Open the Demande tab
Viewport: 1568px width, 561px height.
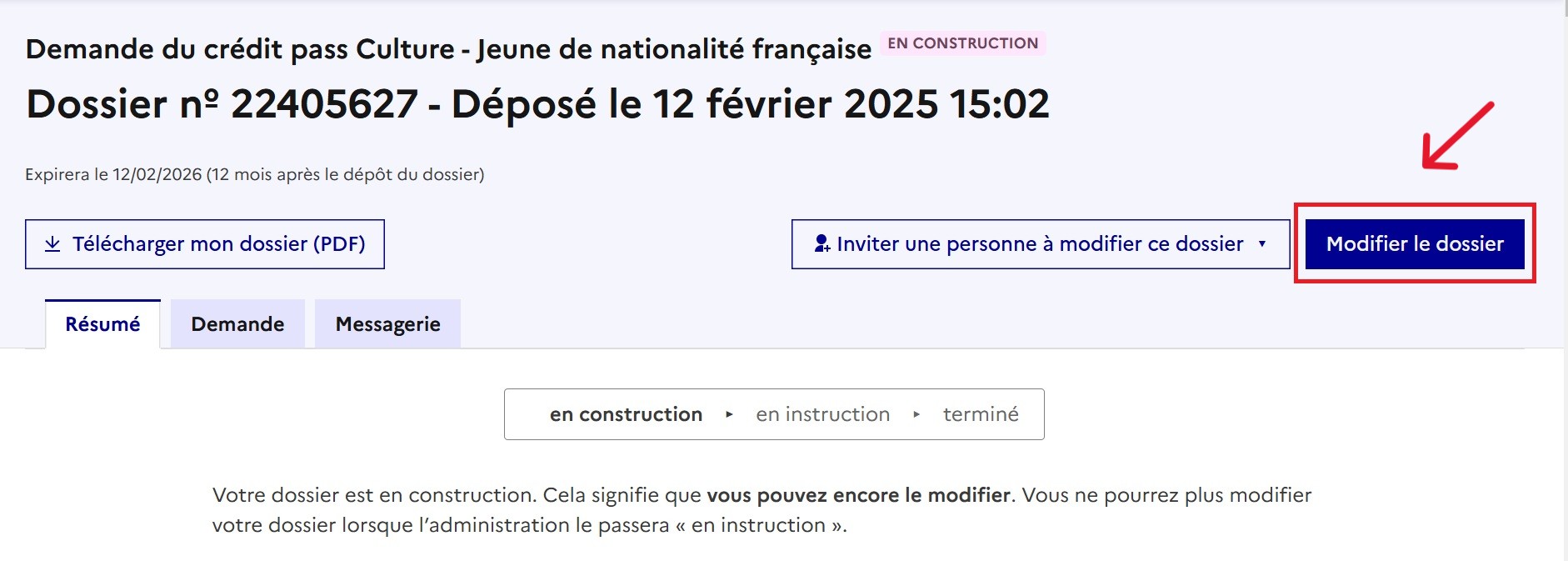coord(237,324)
